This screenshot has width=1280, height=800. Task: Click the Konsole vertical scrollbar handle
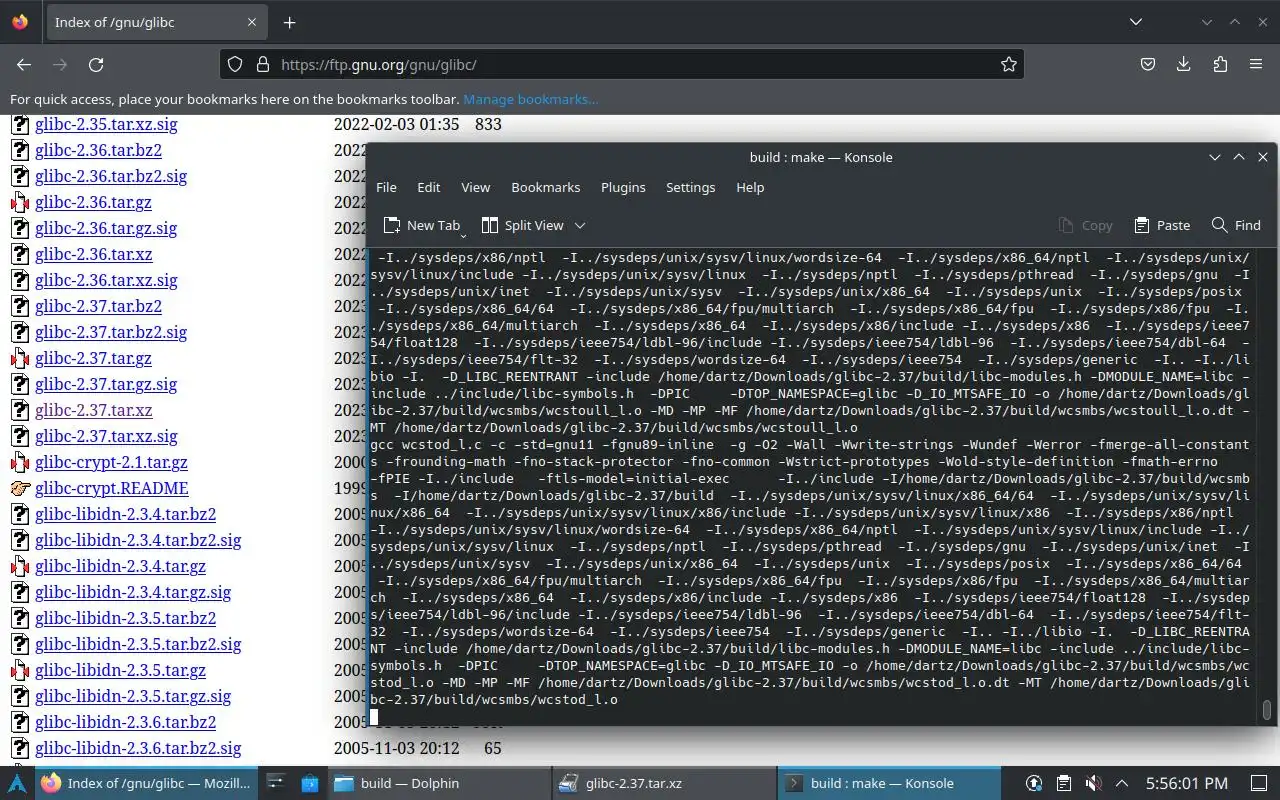[1267, 709]
